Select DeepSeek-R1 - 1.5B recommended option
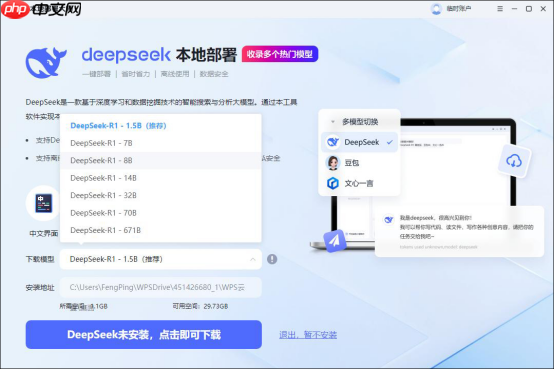This screenshot has height=369, width=554. click(x=161, y=125)
